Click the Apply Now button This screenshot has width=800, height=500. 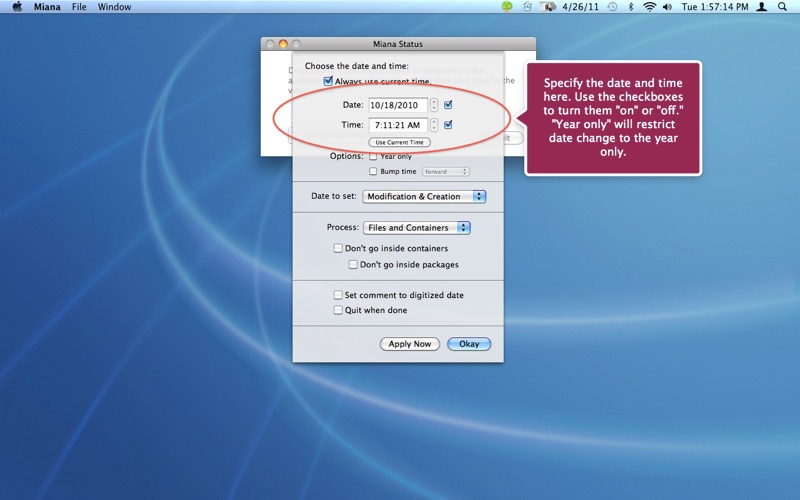410,344
